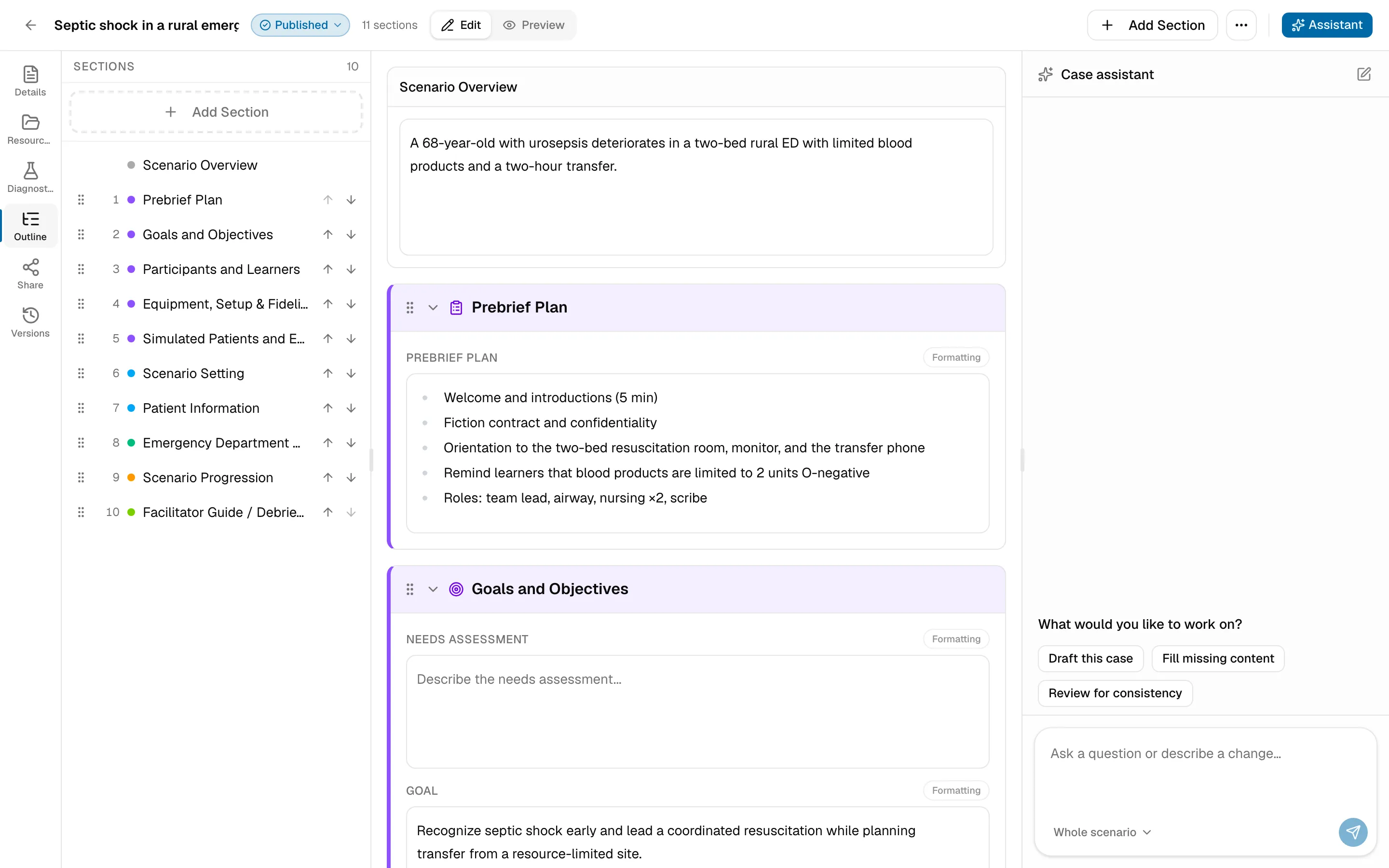Collapse the Goals and Objectives section
The height and width of the screenshot is (868, 1389).
point(434,589)
